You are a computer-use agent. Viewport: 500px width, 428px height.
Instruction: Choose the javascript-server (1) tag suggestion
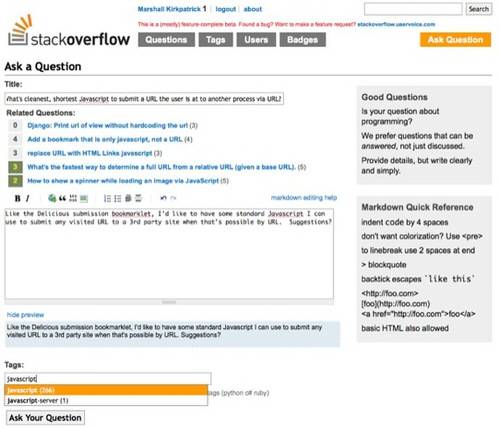[106, 400]
